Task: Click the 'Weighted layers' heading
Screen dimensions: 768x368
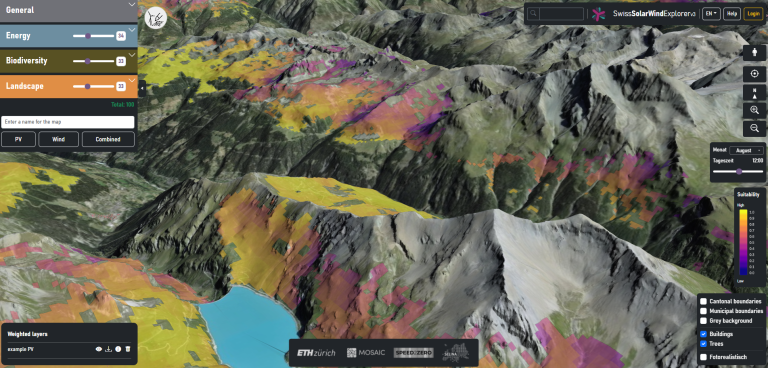Action: [27, 334]
